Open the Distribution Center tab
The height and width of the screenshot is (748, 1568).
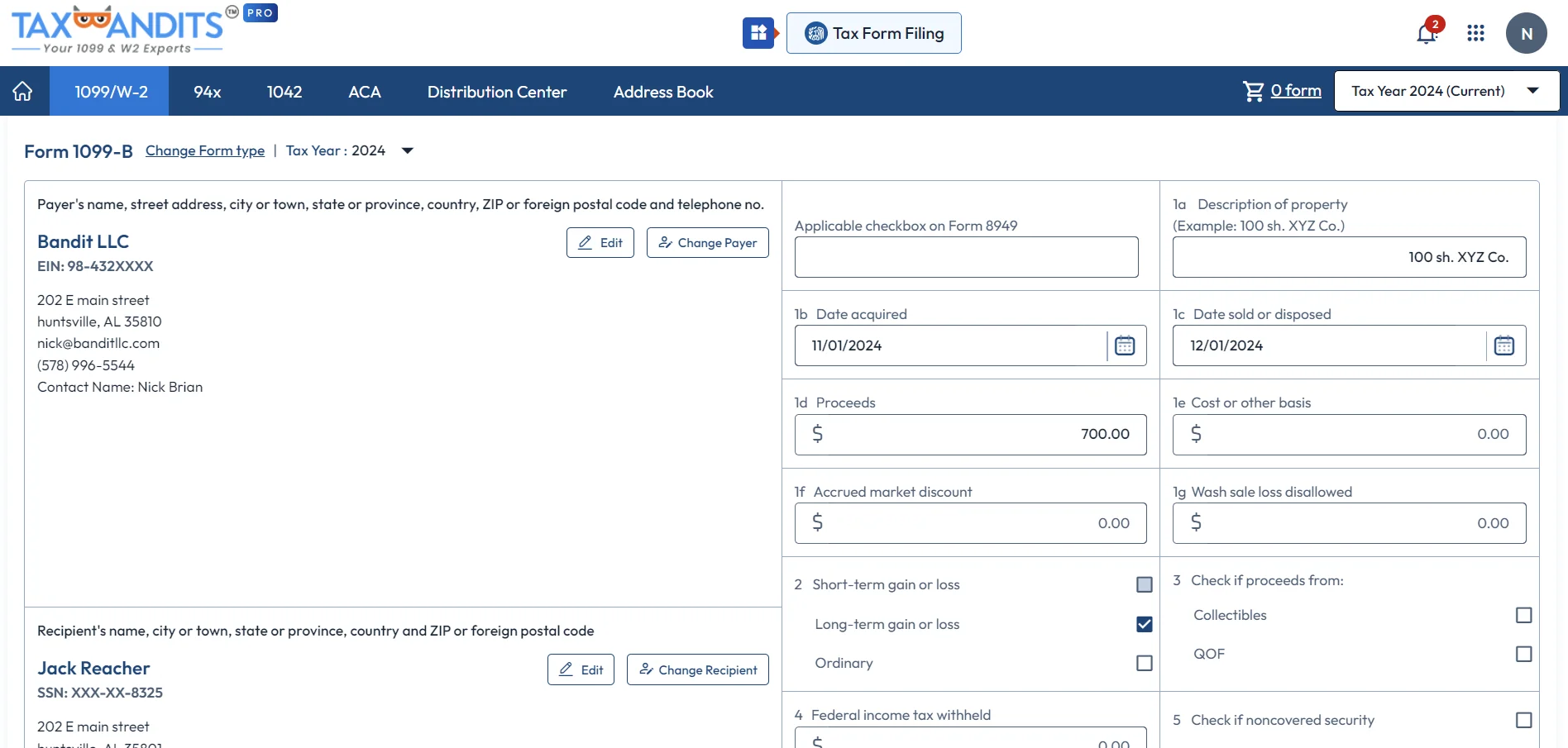click(496, 92)
